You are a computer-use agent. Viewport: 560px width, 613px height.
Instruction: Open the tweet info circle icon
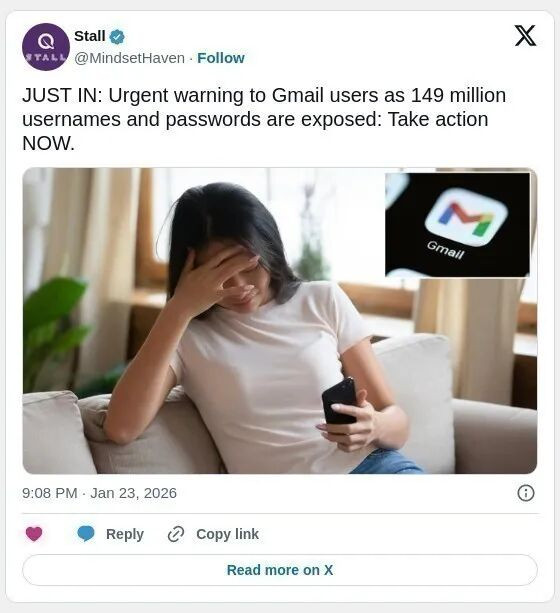(526, 493)
